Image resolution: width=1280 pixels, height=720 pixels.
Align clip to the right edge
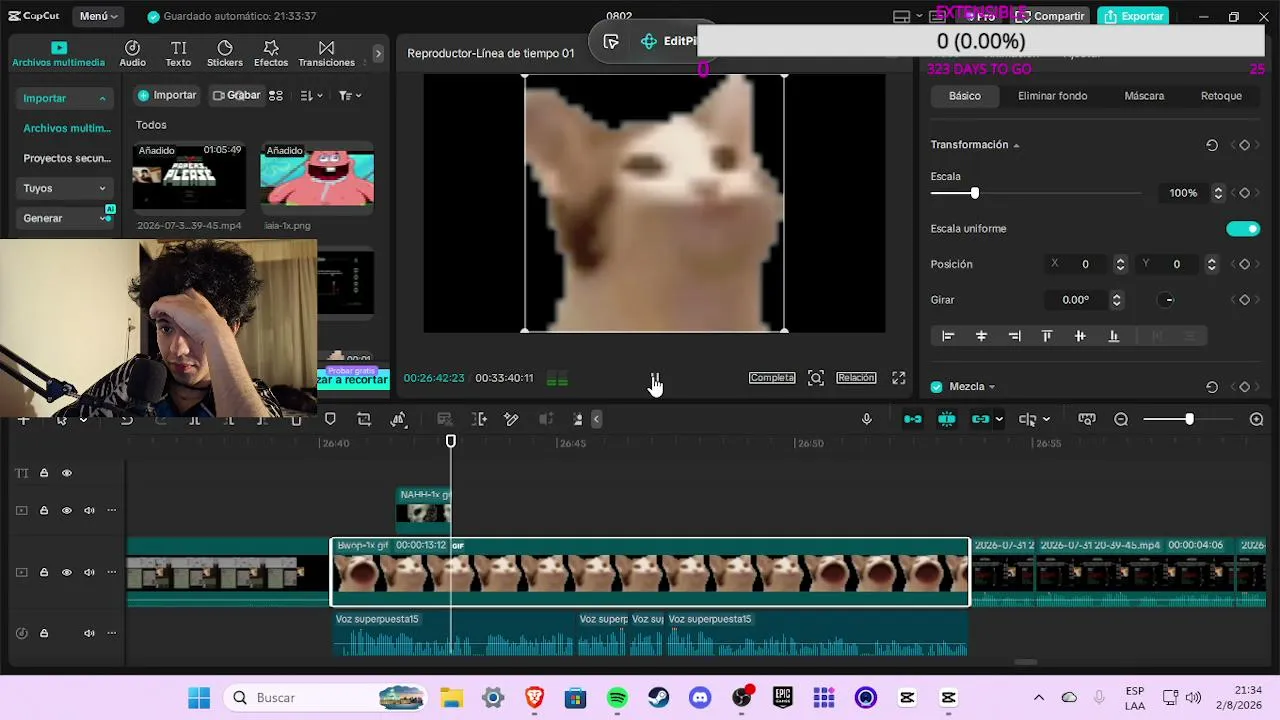coord(1014,336)
